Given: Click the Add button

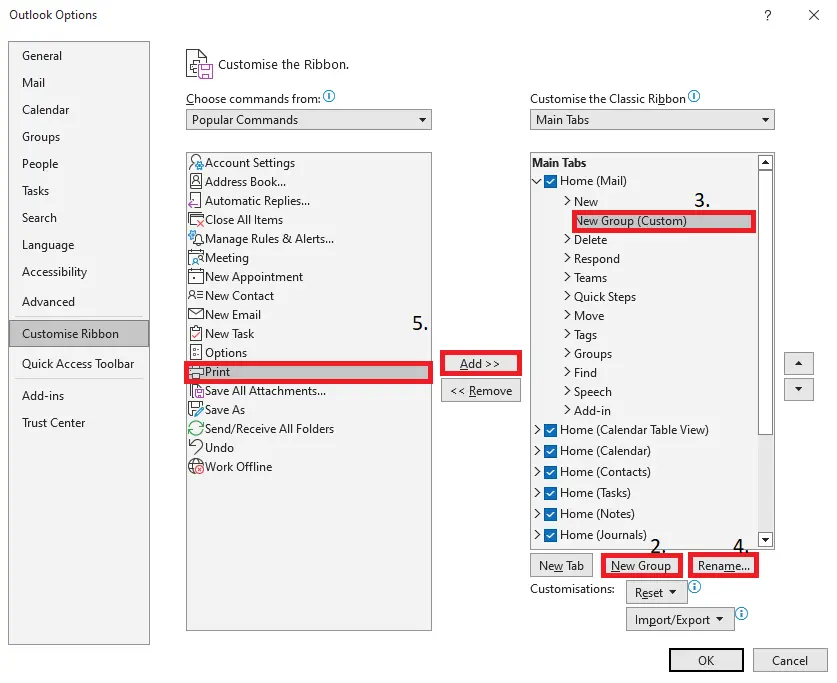Looking at the screenshot, I should pyautogui.click(x=480, y=363).
